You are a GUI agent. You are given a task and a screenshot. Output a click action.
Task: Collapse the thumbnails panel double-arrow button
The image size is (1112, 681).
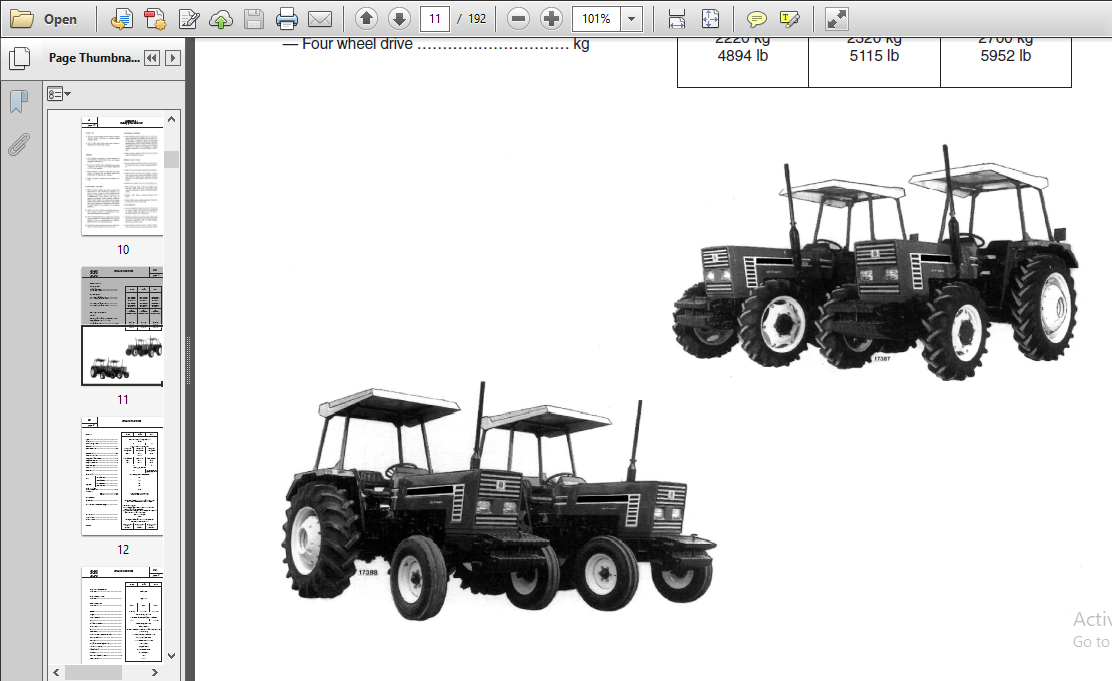152,58
